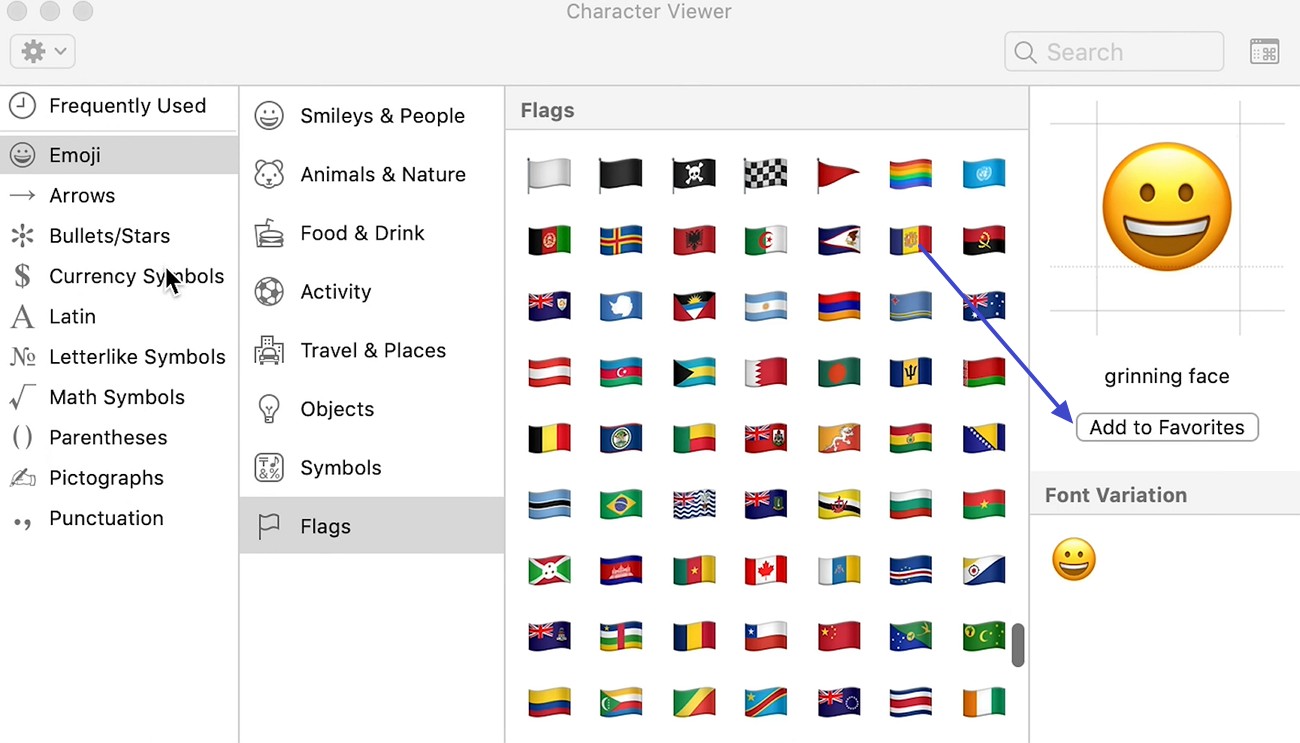Select the Chile flag emoji
The width and height of the screenshot is (1300, 743).
tap(766, 636)
